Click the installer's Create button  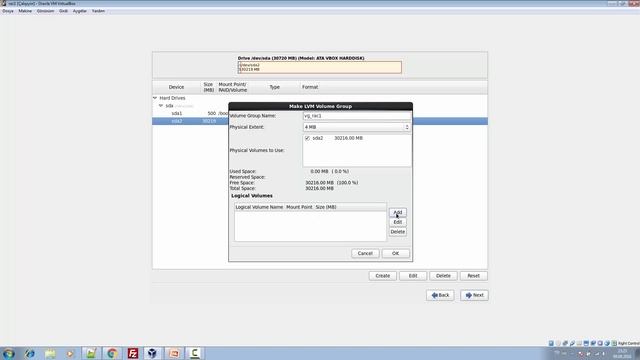(x=382, y=276)
